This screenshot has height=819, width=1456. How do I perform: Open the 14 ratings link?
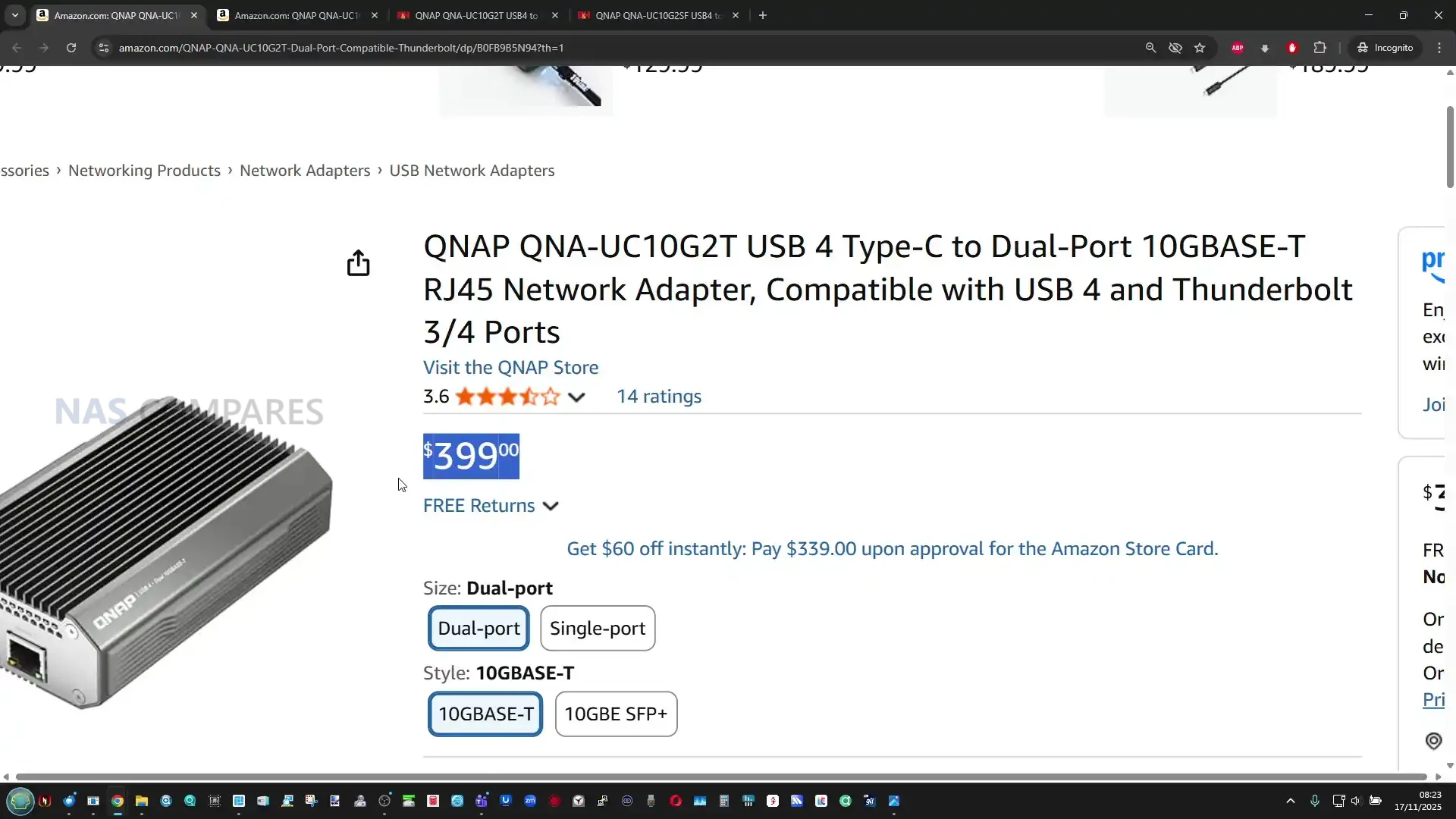click(658, 397)
